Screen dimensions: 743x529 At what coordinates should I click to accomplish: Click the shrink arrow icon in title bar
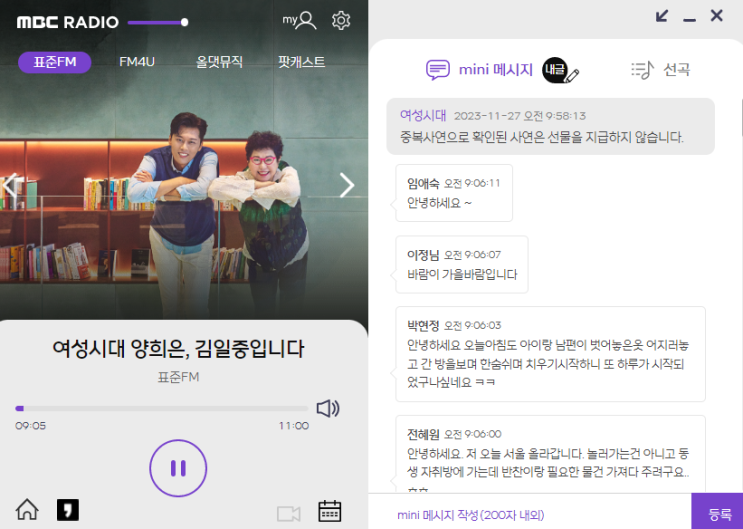tap(662, 16)
